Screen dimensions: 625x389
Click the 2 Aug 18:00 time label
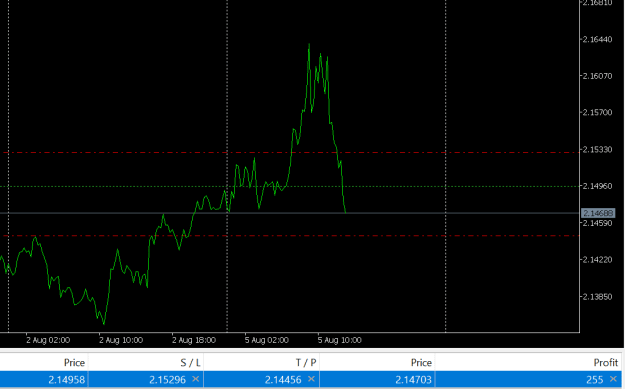point(194,340)
